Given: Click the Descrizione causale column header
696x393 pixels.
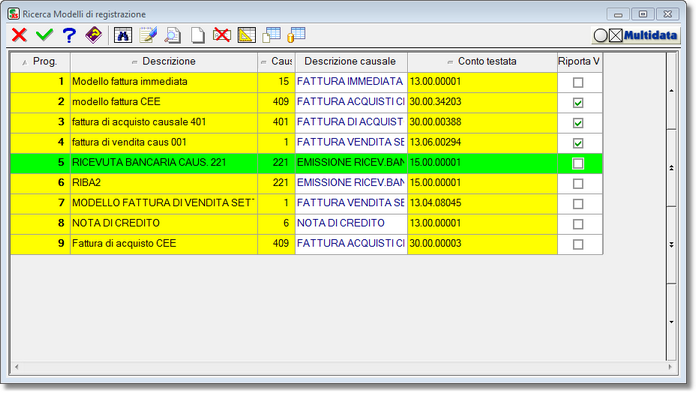Looking at the screenshot, I should click(x=351, y=62).
